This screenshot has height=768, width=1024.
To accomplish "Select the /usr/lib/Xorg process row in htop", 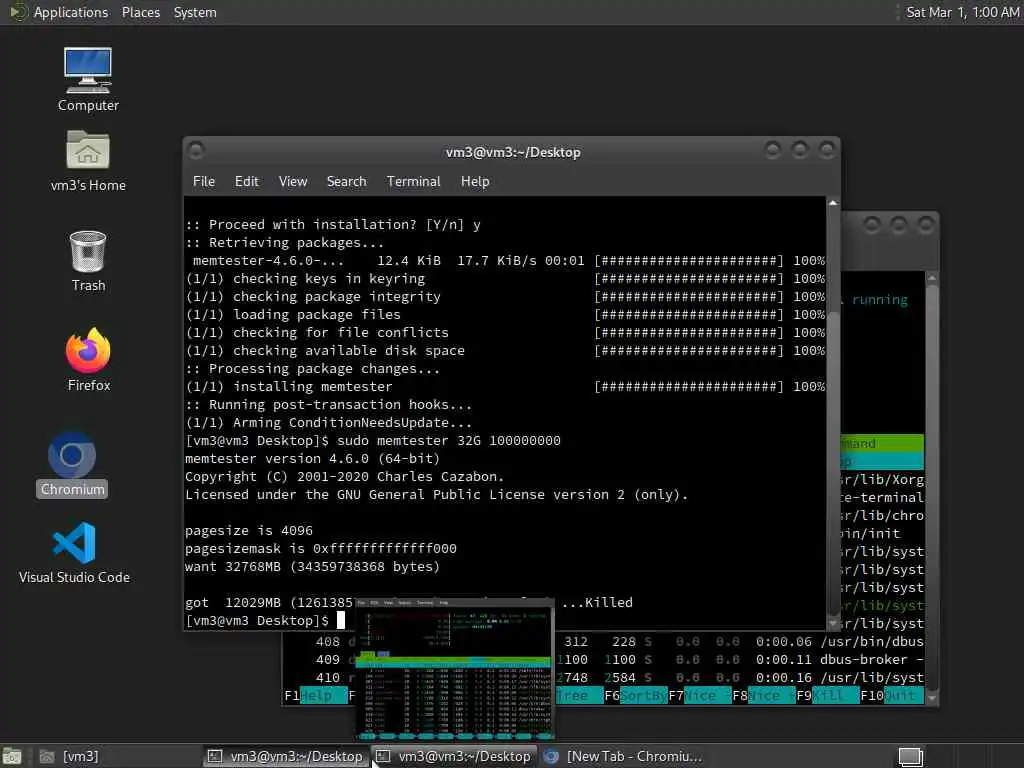I will point(882,480).
